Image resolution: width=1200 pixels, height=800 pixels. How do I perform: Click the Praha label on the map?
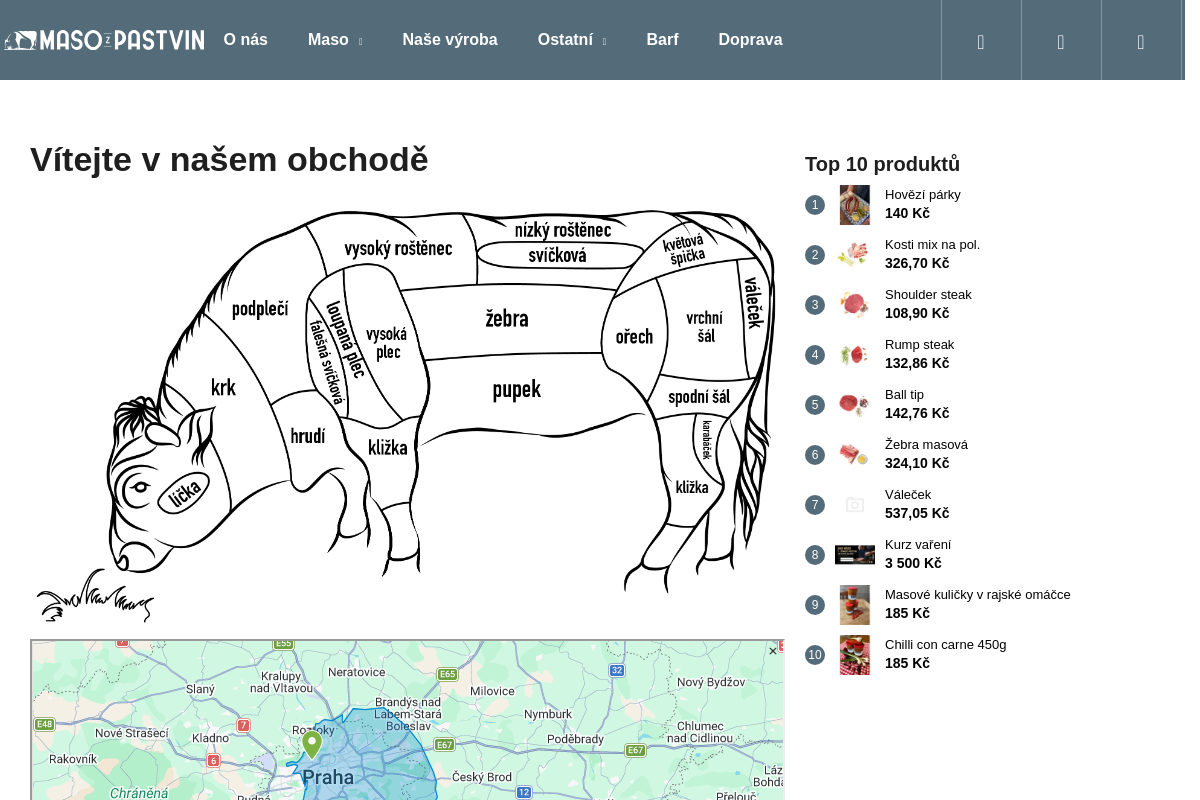[328, 777]
